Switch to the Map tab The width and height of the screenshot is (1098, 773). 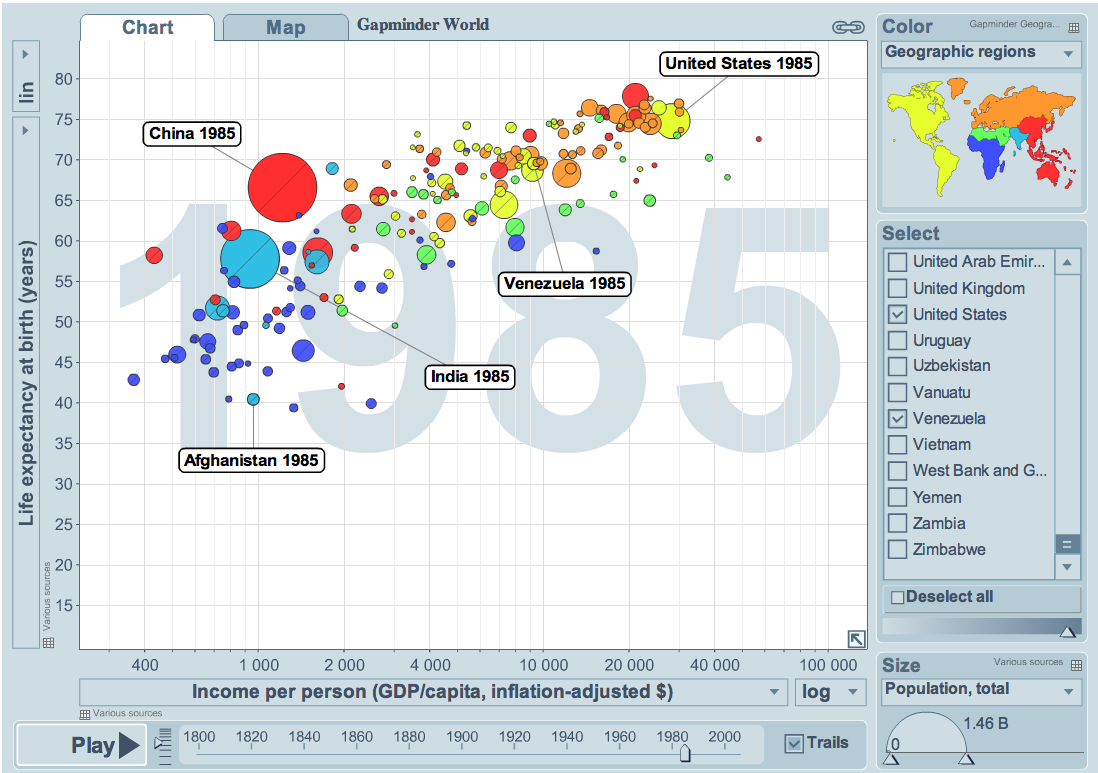285,28
